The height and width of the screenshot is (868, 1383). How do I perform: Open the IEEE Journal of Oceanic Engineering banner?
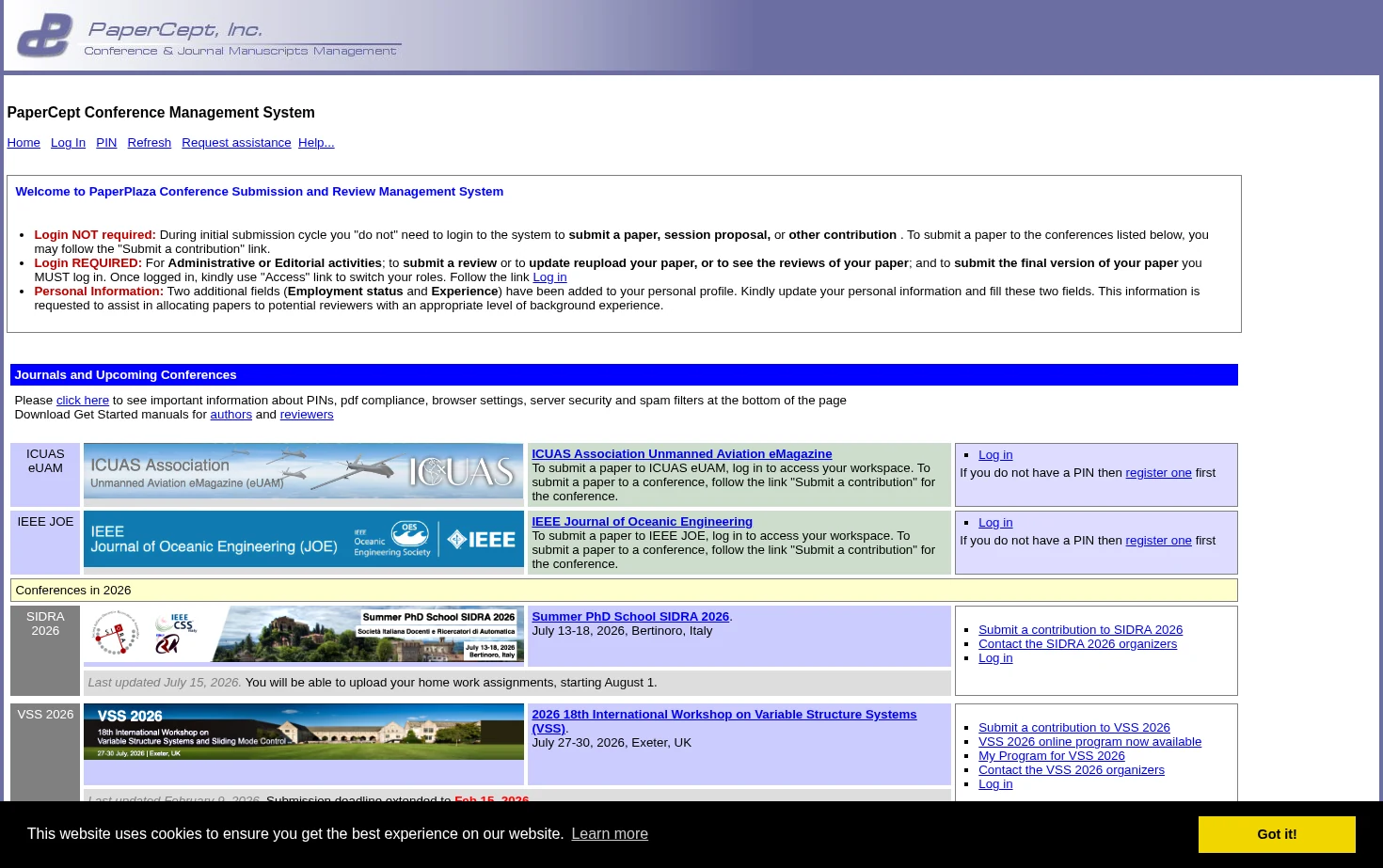[x=303, y=539]
